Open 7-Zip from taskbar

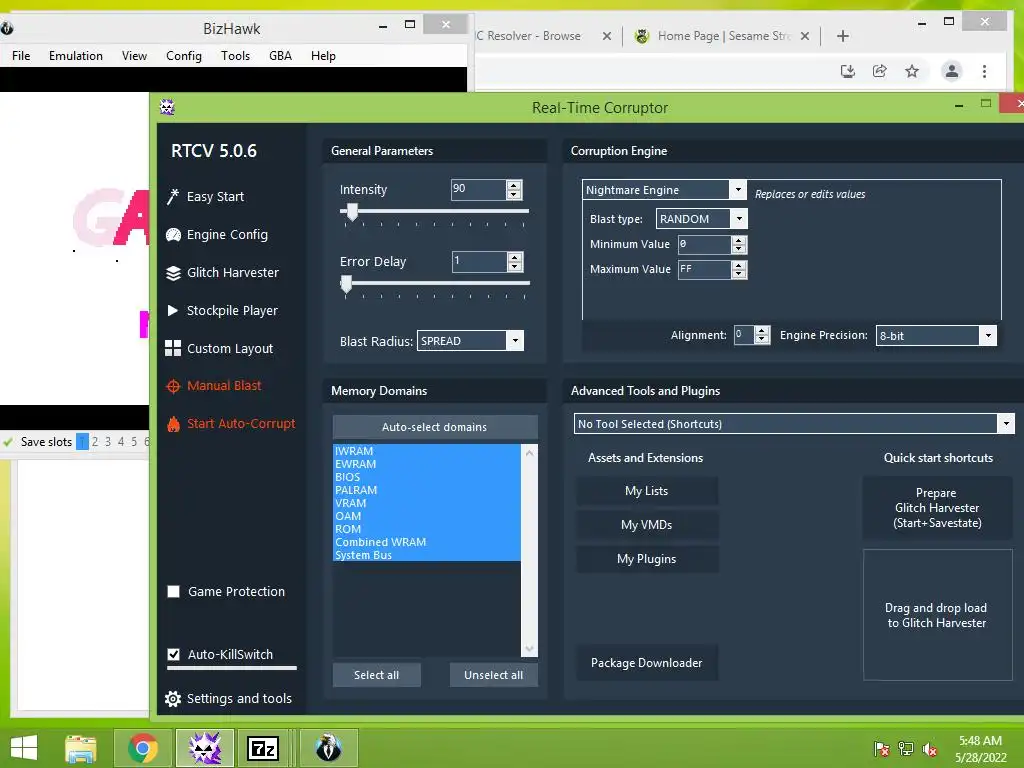263,748
